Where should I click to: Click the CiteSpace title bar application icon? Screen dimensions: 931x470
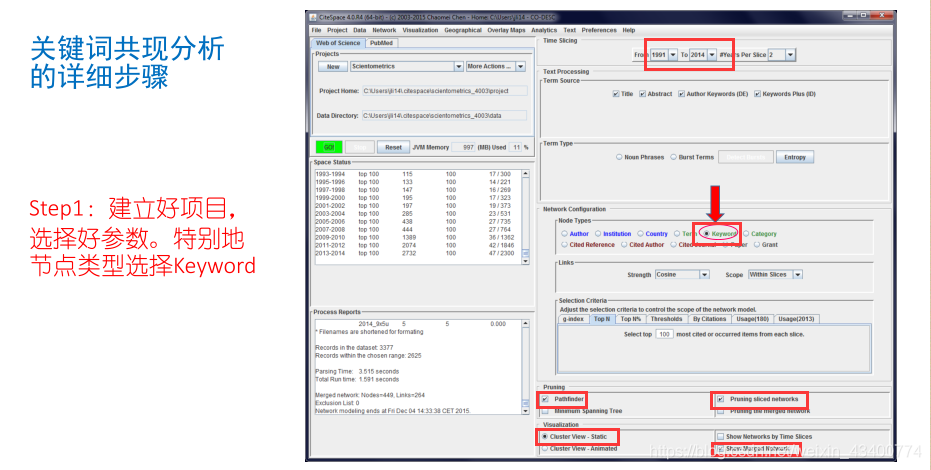[313, 17]
